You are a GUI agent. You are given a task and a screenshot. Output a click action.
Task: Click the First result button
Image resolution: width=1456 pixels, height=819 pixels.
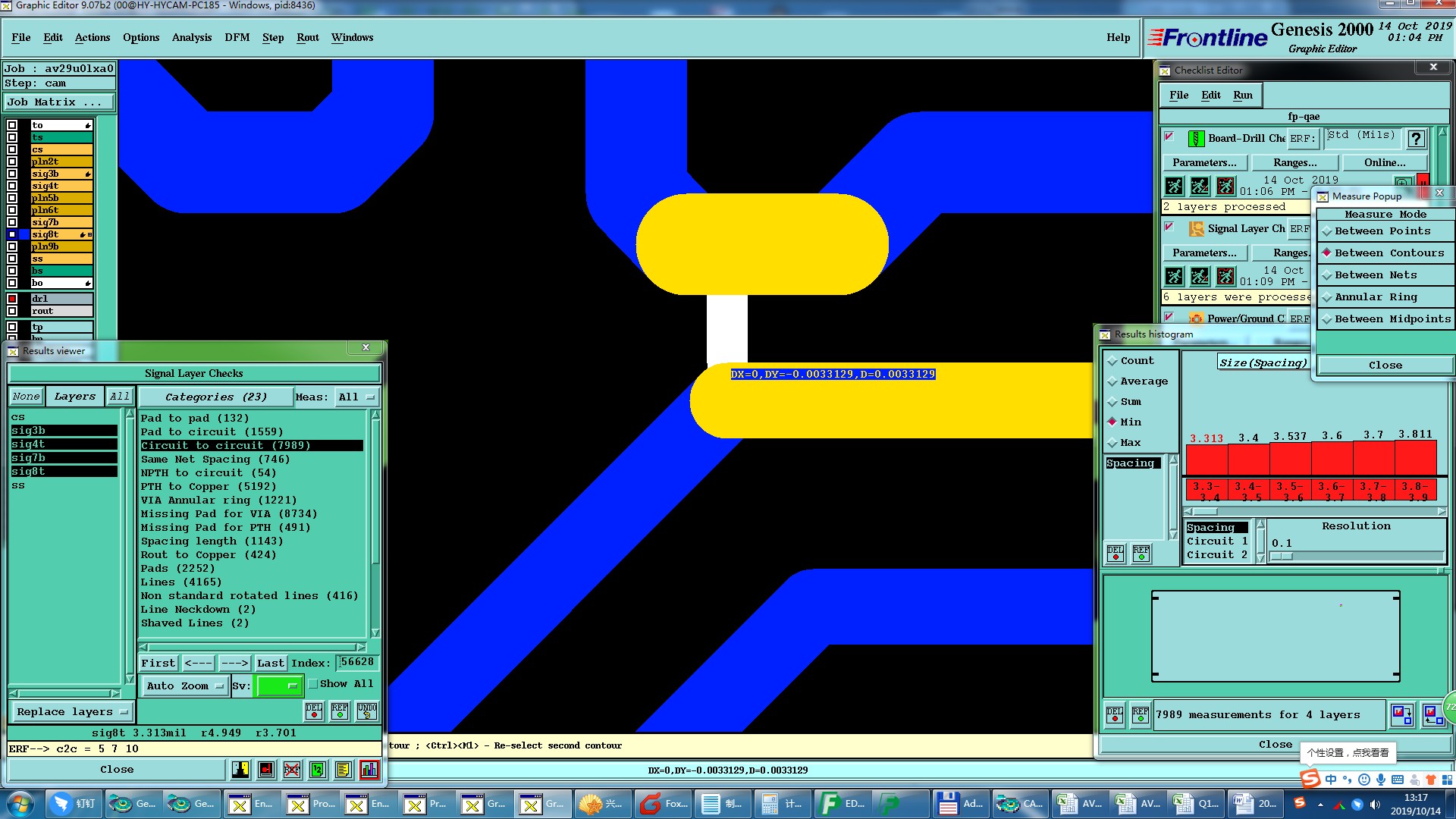(x=158, y=664)
